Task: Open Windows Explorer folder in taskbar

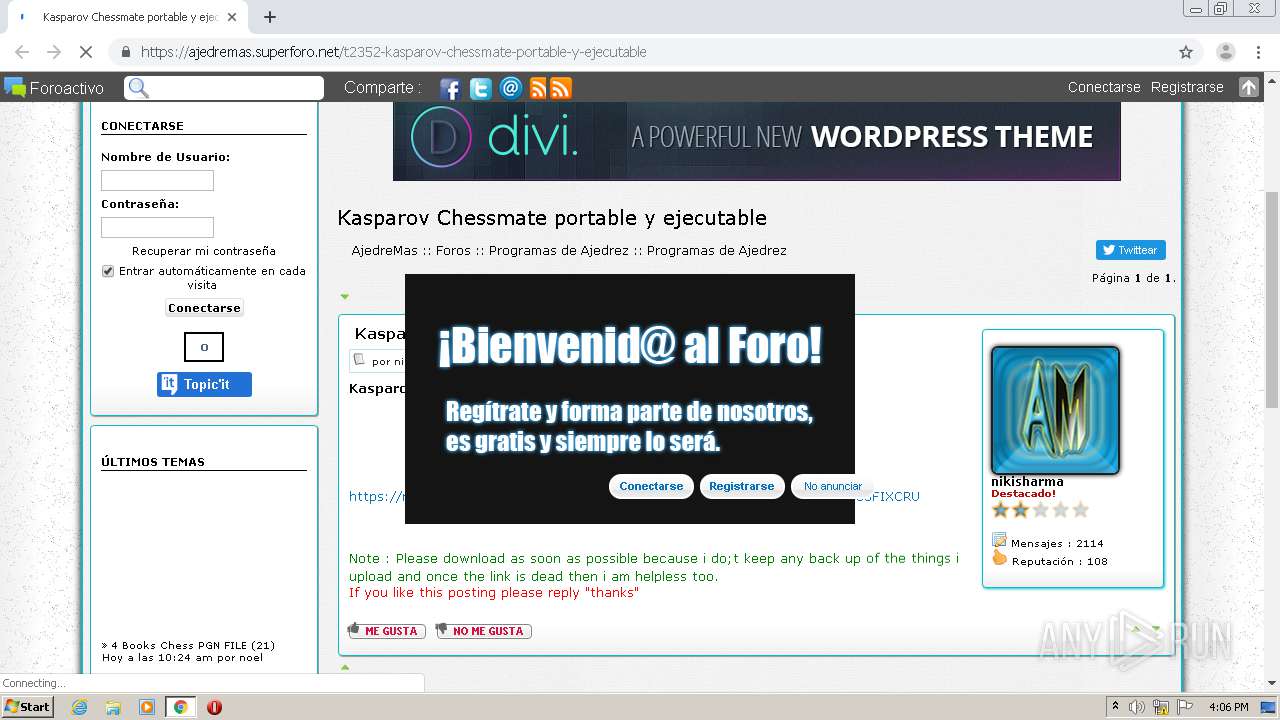Action: click(113, 707)
